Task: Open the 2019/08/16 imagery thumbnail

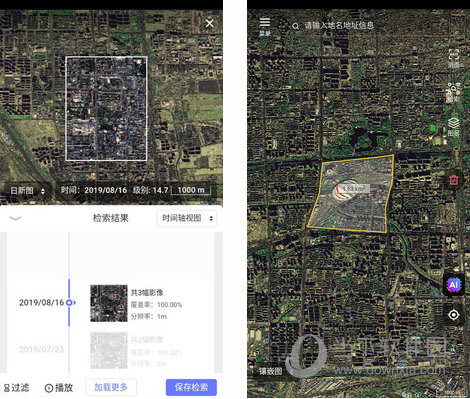Action: 109,303
